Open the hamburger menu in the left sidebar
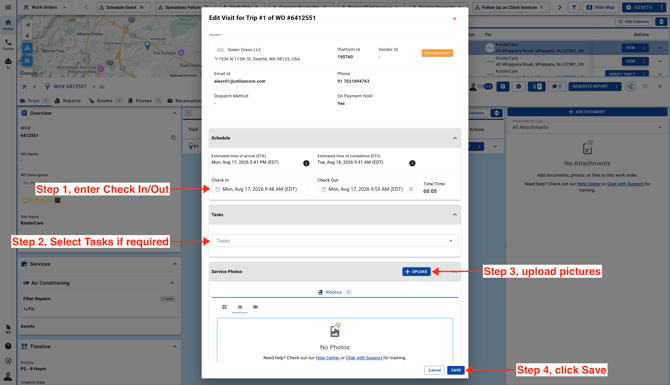 (x=8, y=7)
